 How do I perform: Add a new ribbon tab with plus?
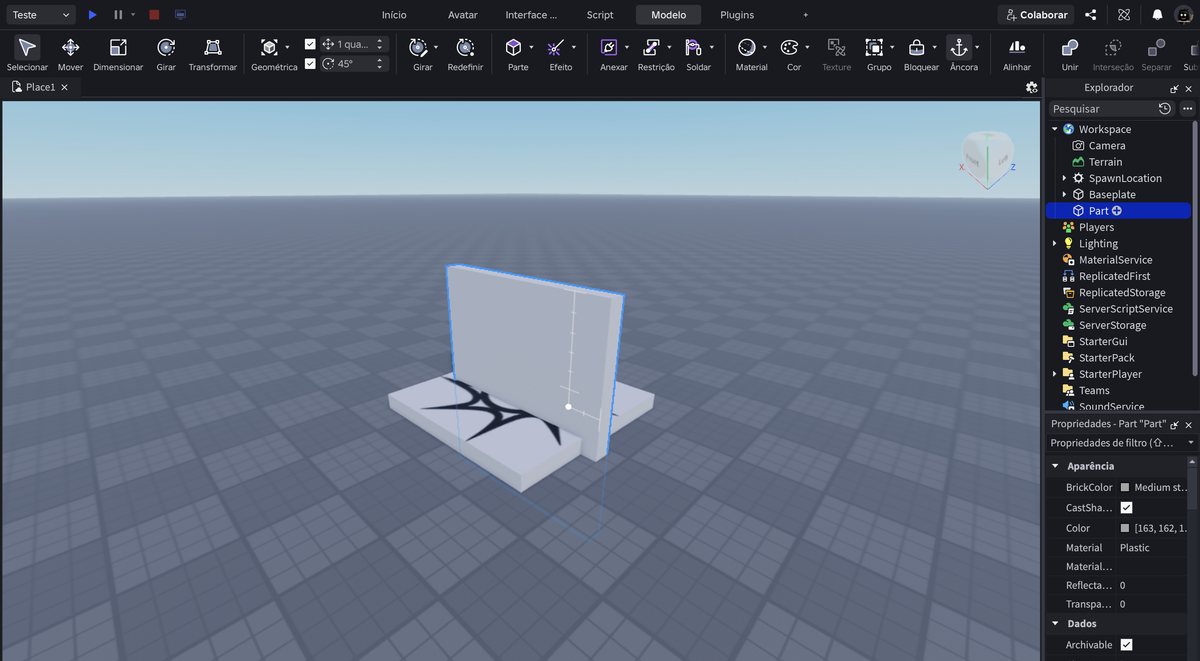click(805, 15)
